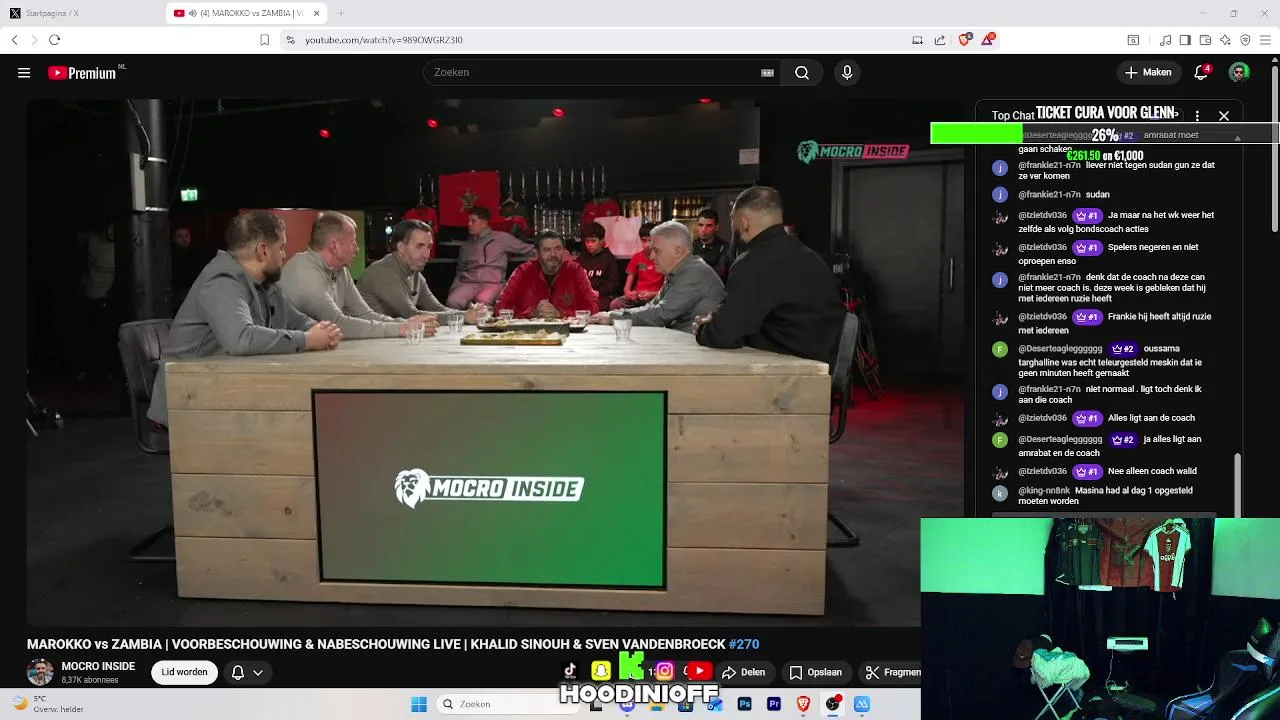The image size is (1280, 720).
Task: Go back in browser history
Action: click(14, 40)
